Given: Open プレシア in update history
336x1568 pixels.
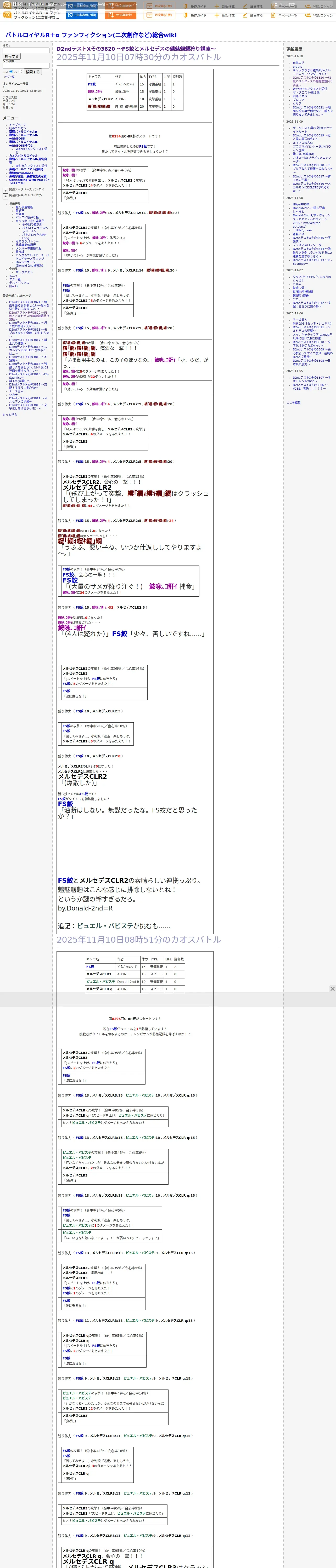Looking at the screenshot, I should pos(298,100).
